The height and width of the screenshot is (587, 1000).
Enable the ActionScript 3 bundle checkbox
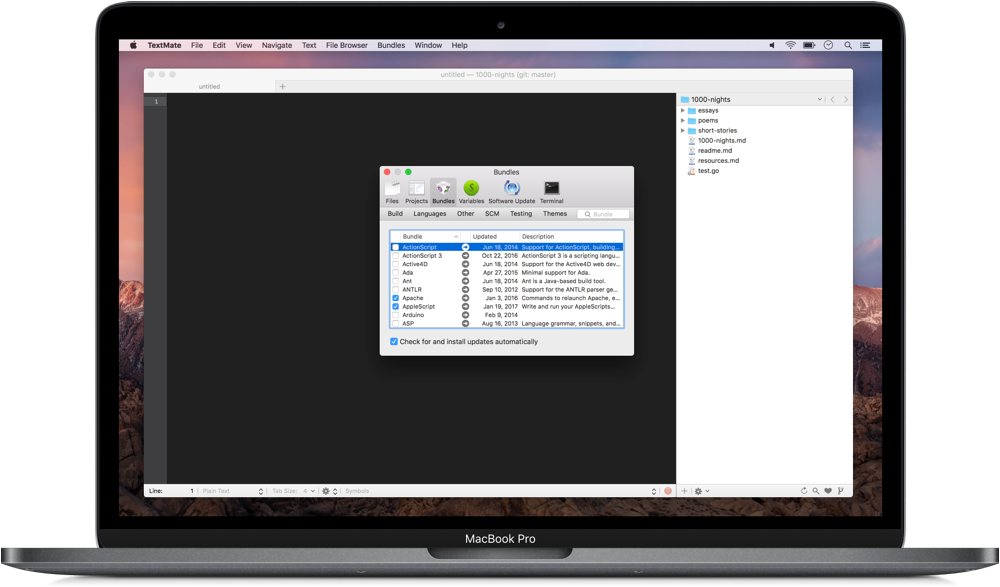[395, 256]
